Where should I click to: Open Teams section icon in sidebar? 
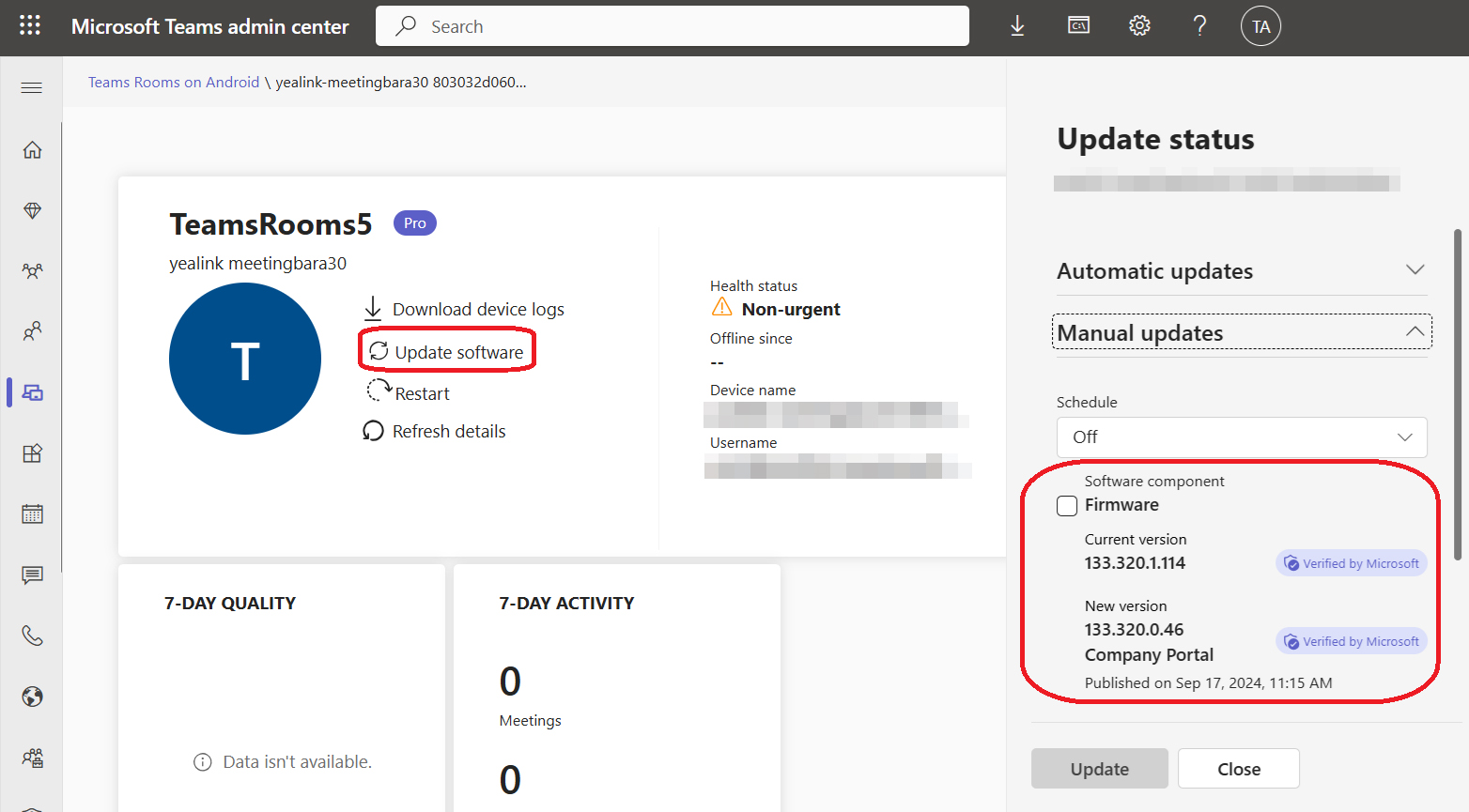click(x=32, y=271)
